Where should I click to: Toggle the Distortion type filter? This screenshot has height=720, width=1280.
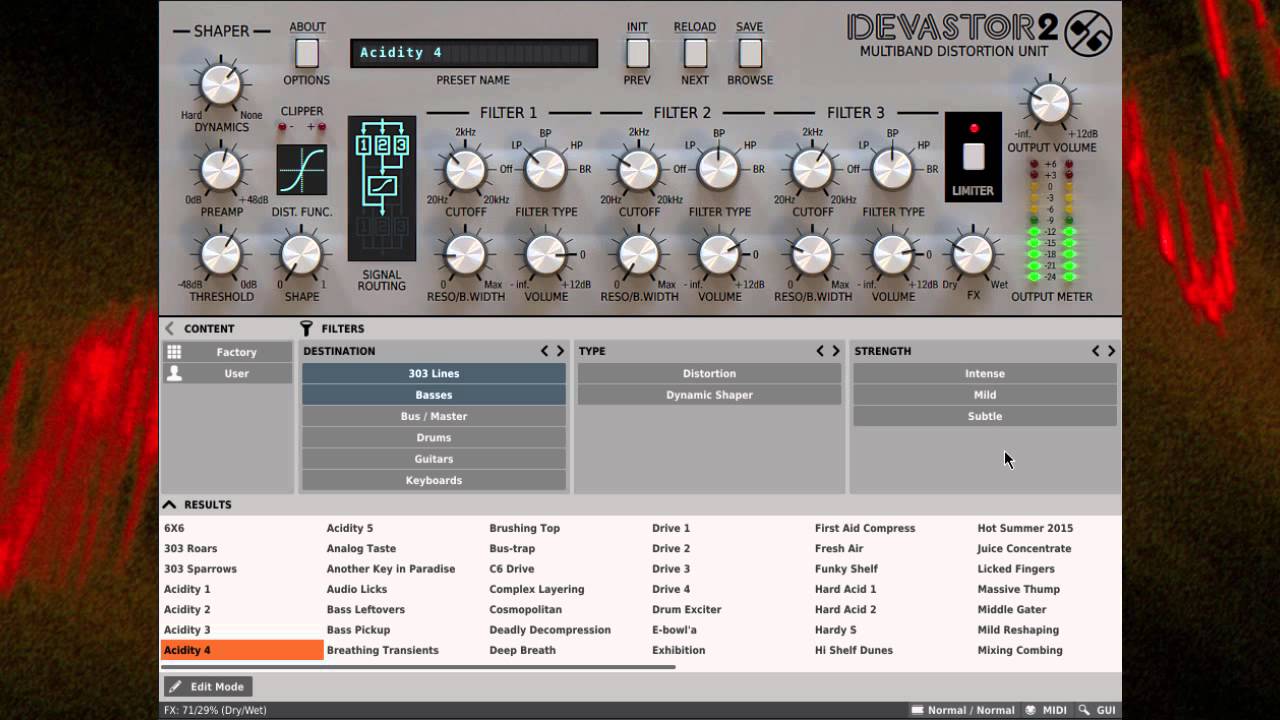[709, 373]
